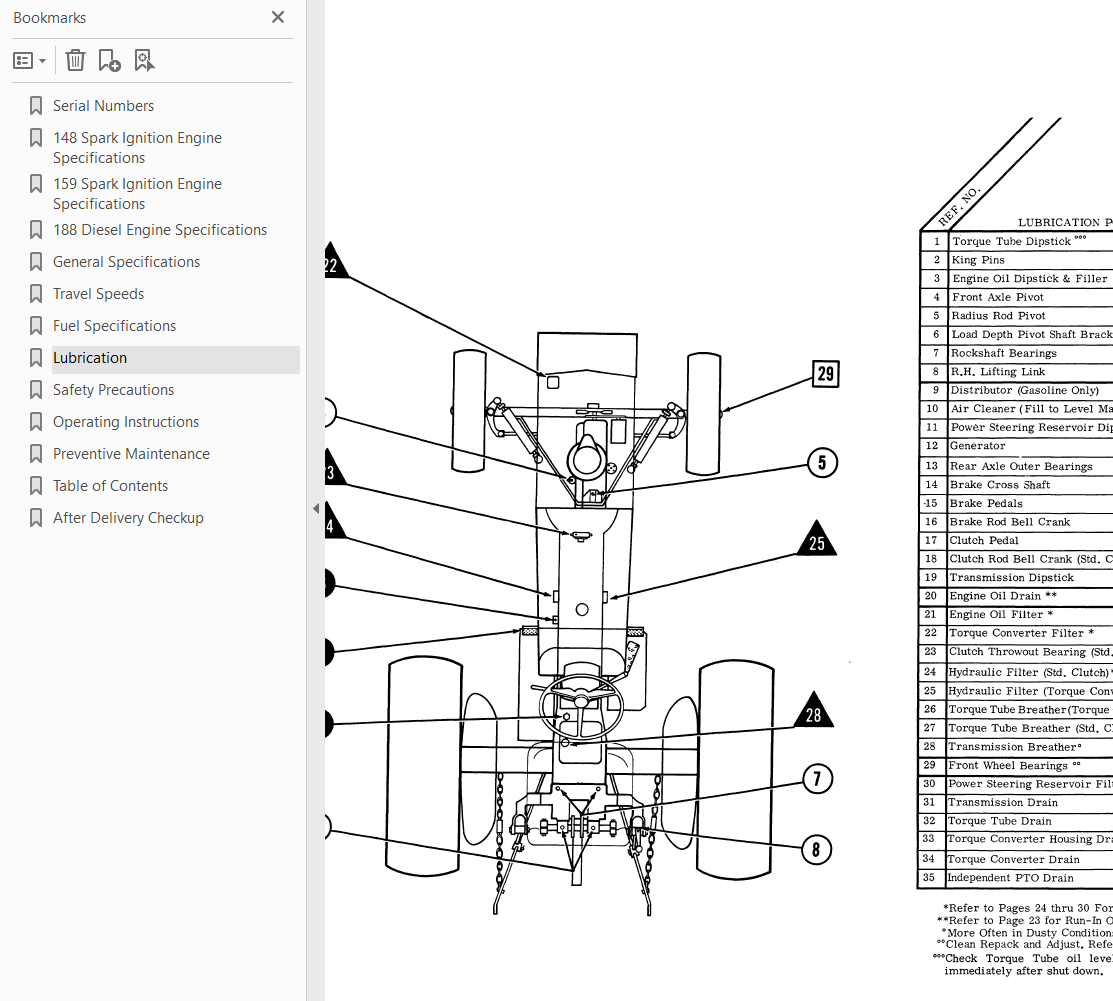Click the bookmark icon beside Serial Numbers
The height and width of the screenshot is (1001, 1113).
click(35, 106)
